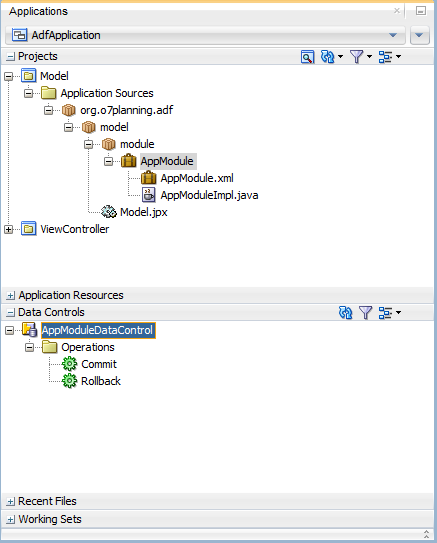
Task: Click the Refresh icon in Projects toolbar
Action: pos(328,56)
